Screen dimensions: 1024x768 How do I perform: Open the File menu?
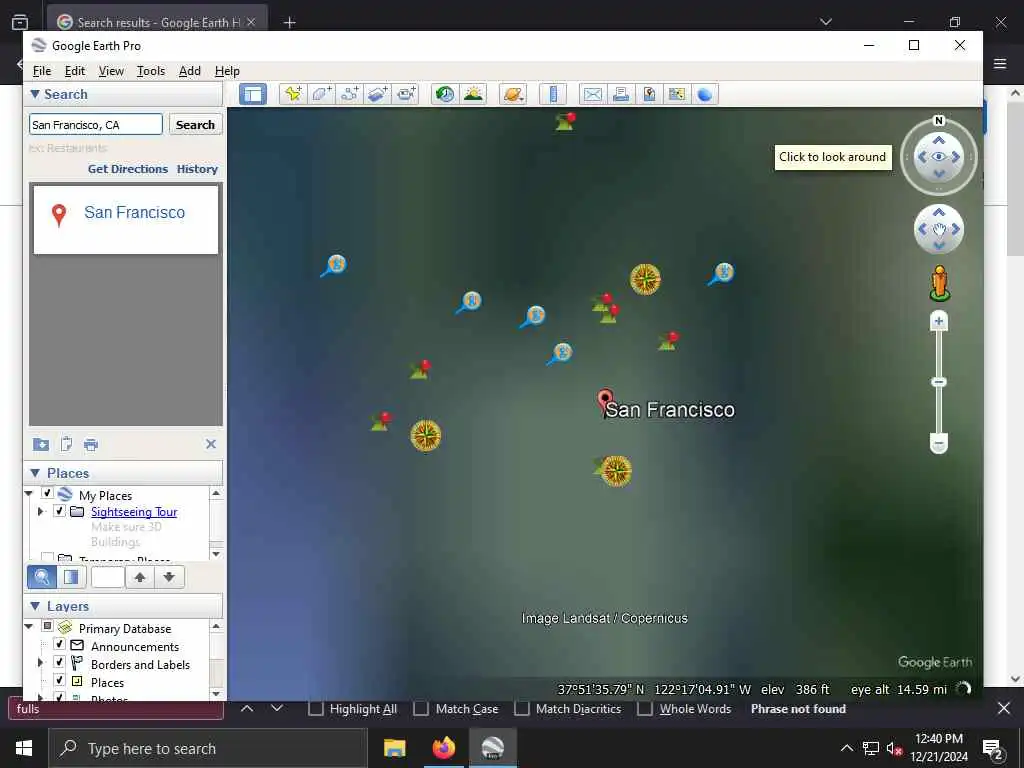click(42, 71)
